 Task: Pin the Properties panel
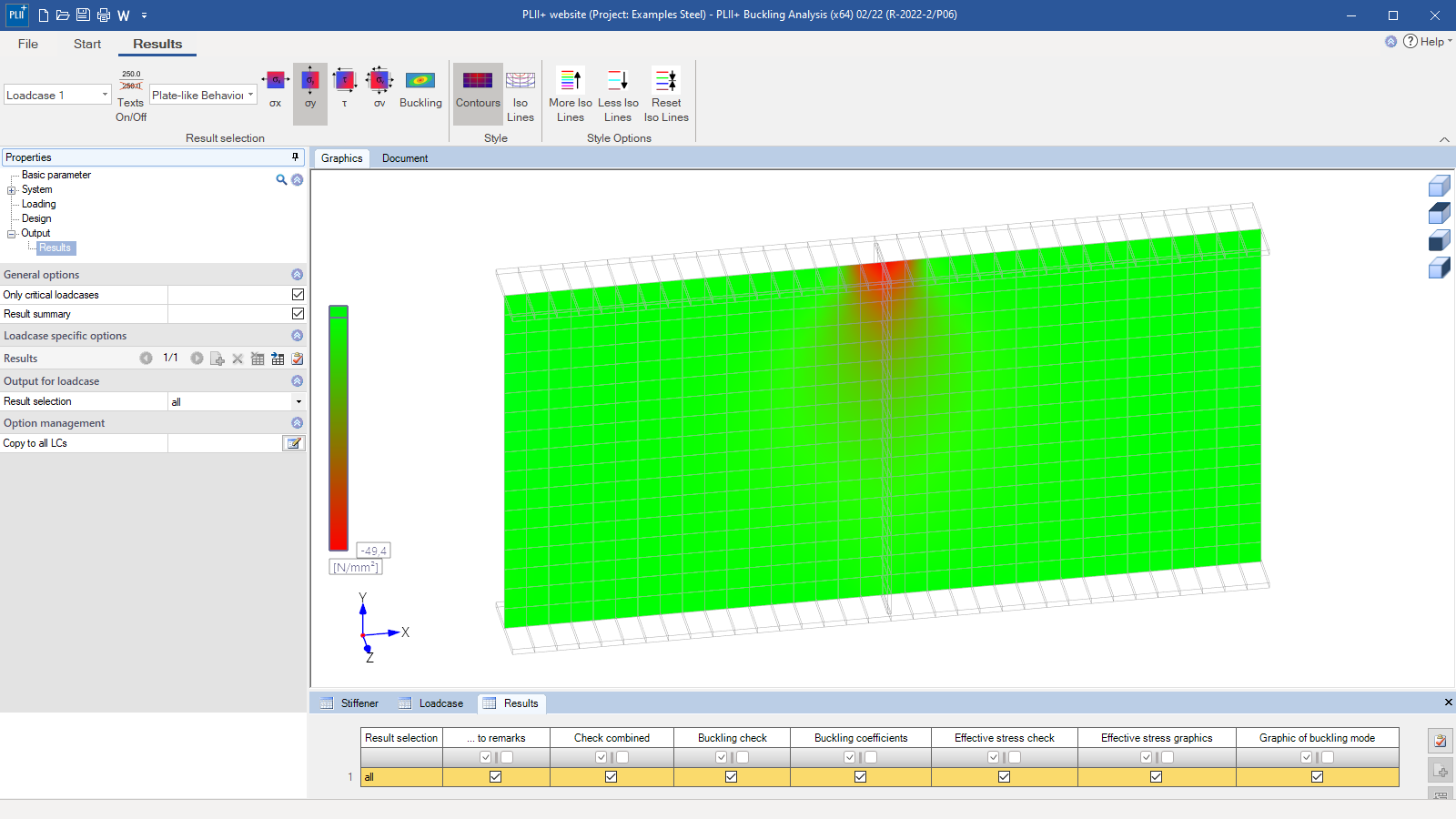click(295, 157)
